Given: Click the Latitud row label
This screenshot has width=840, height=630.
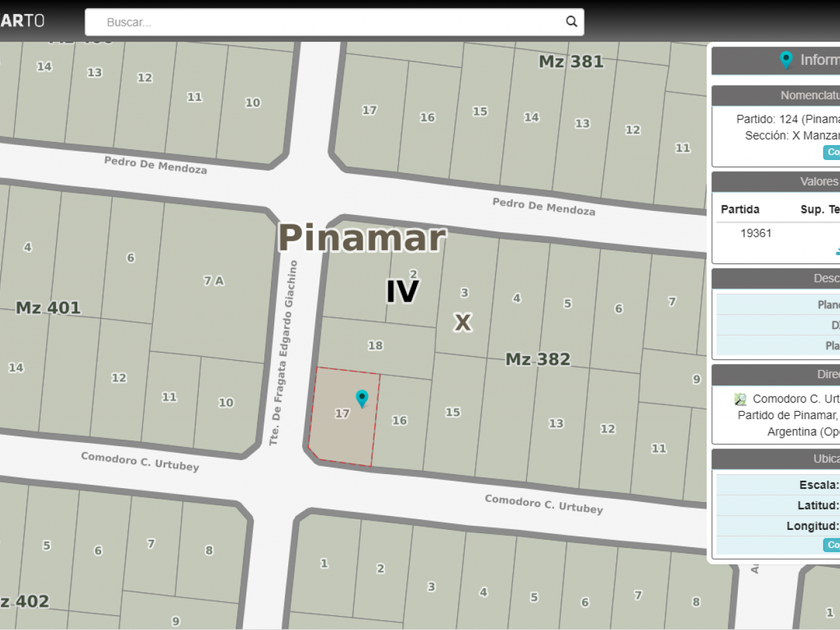Looking at the screenshot, I should (x=818, y=505).
